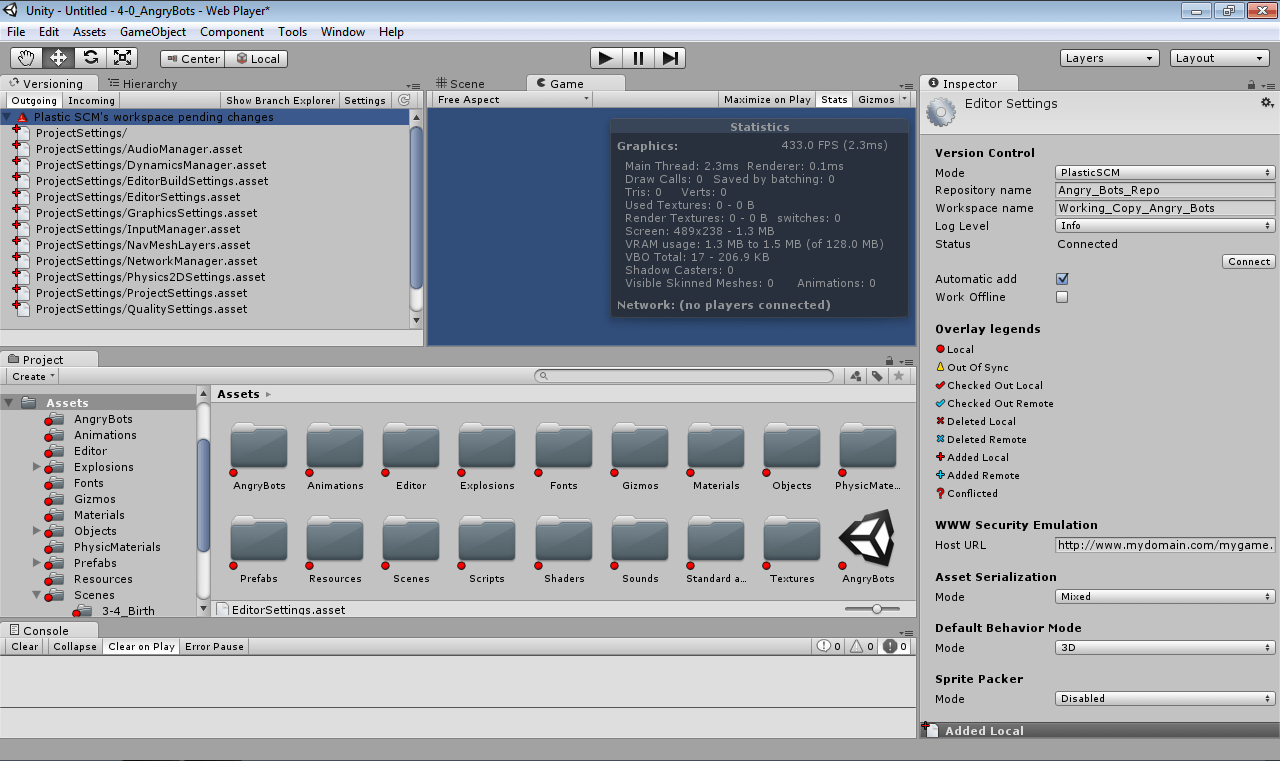Expand the Explosions folder in tree
The image size is (1280, 761).
37,467
